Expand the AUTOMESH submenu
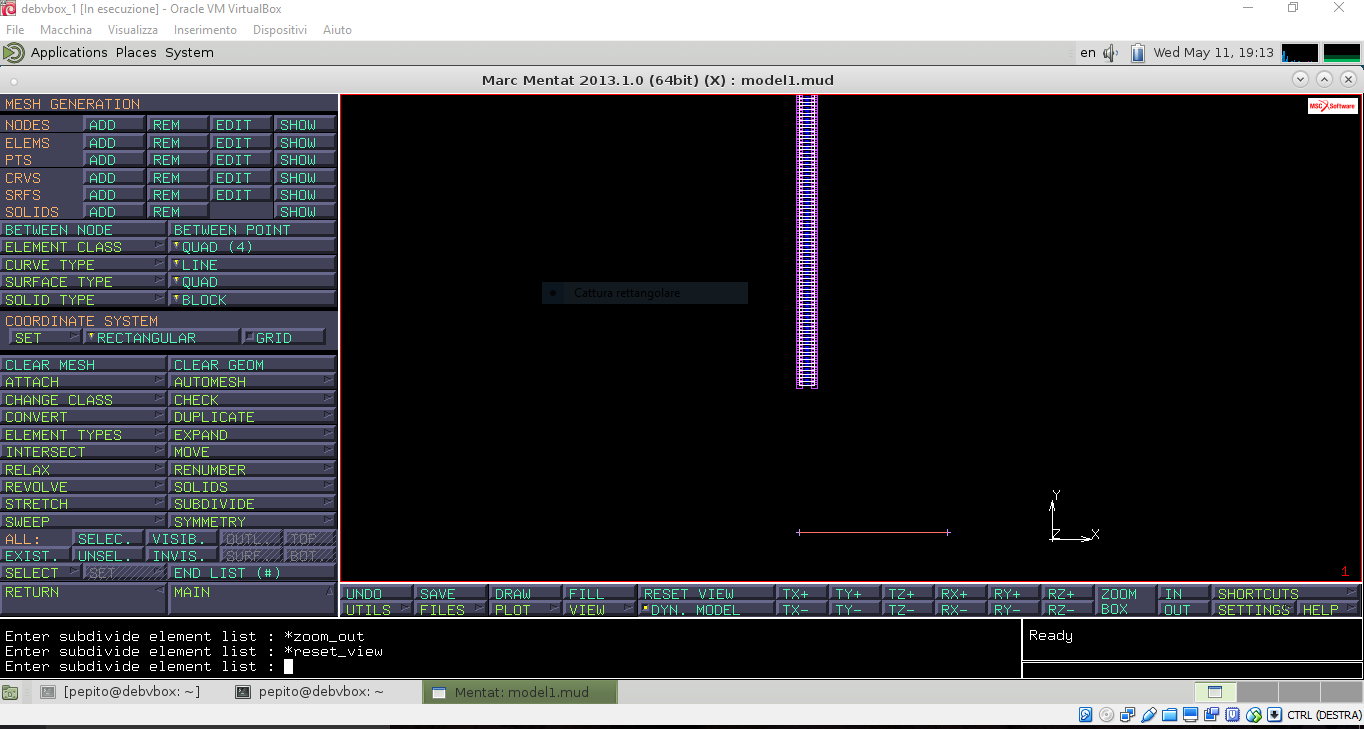1364x729 pixels. [252, 382]
